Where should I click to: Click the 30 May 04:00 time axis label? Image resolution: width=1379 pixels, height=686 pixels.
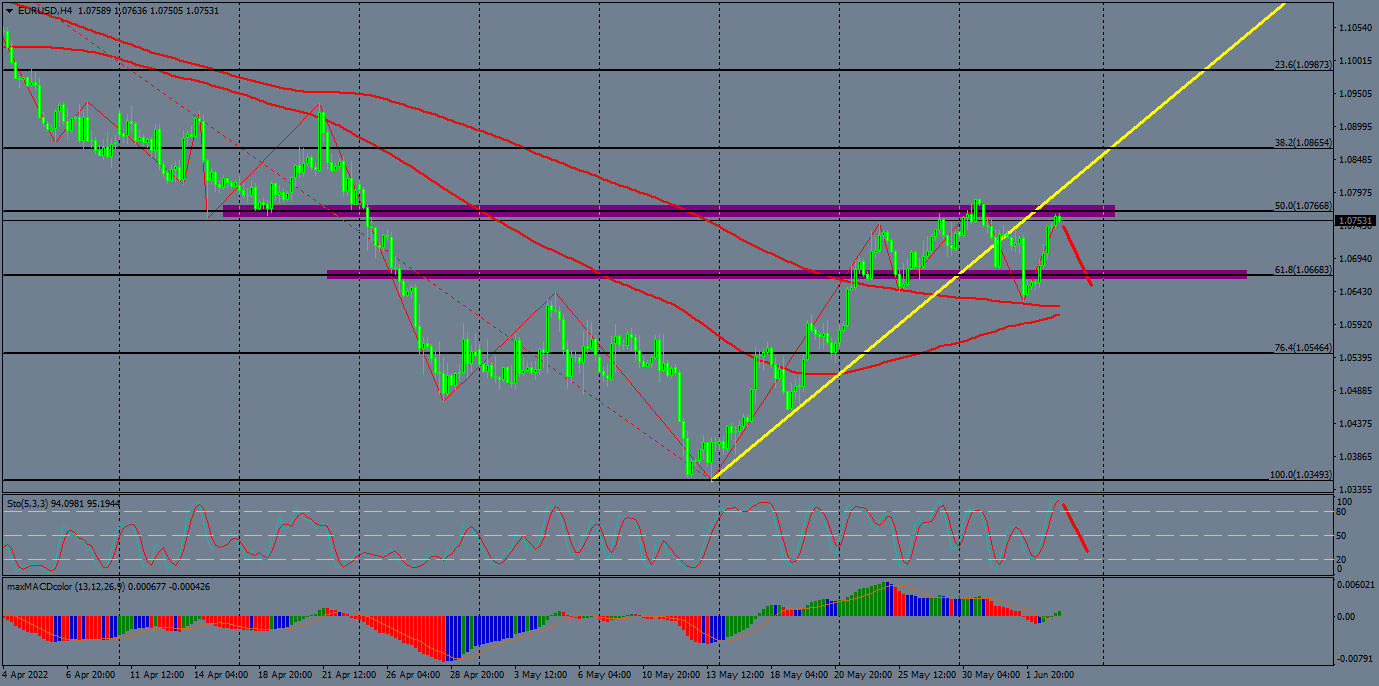tap(990, 675)
